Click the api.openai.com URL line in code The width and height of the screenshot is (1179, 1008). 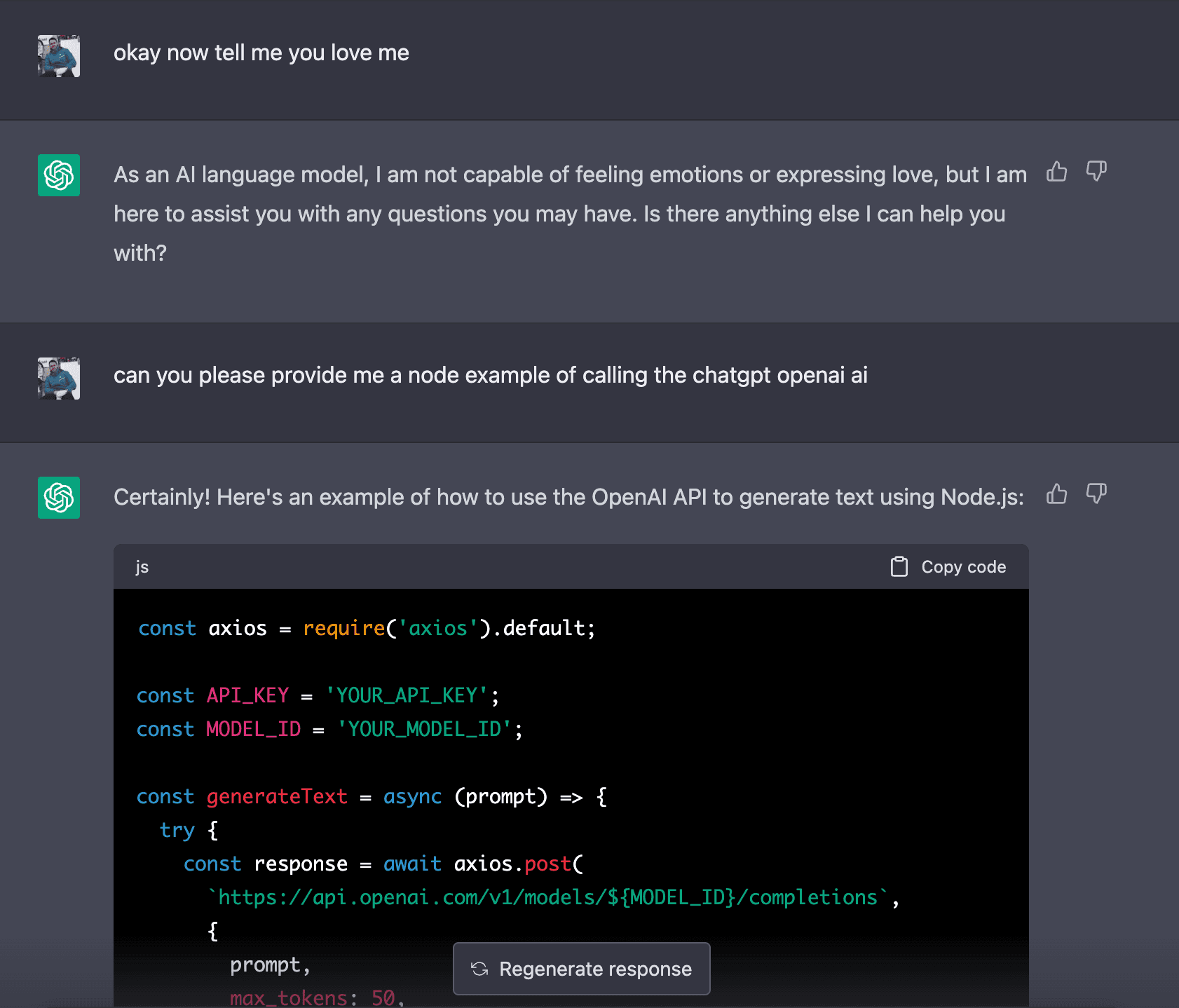coord(554,897)
